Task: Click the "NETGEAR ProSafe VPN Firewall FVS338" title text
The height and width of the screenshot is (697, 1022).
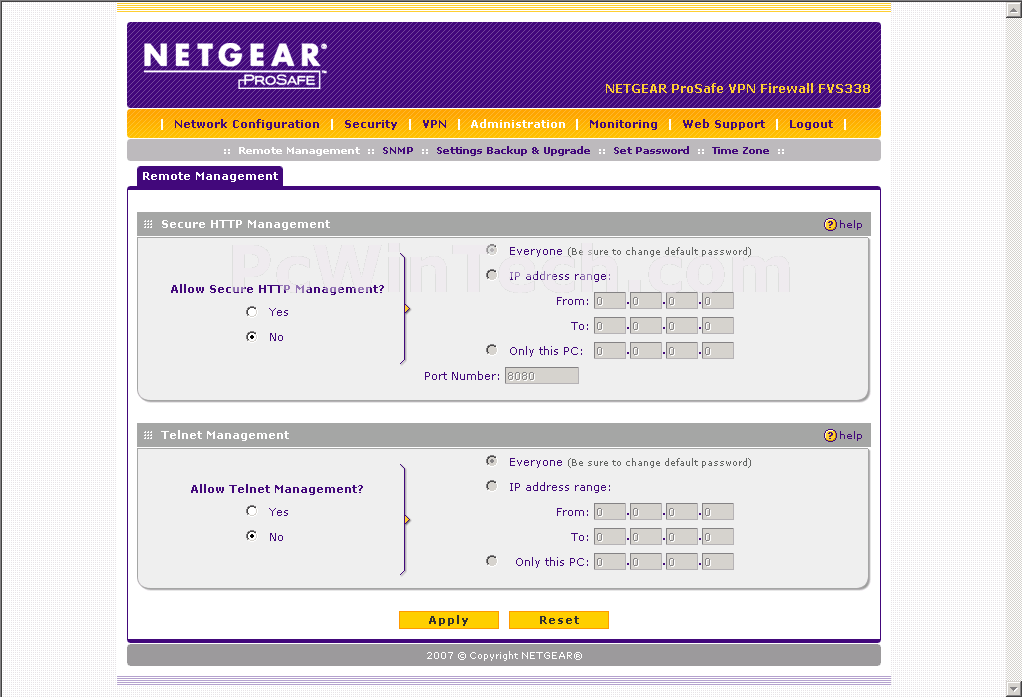Action: point(737,89)
